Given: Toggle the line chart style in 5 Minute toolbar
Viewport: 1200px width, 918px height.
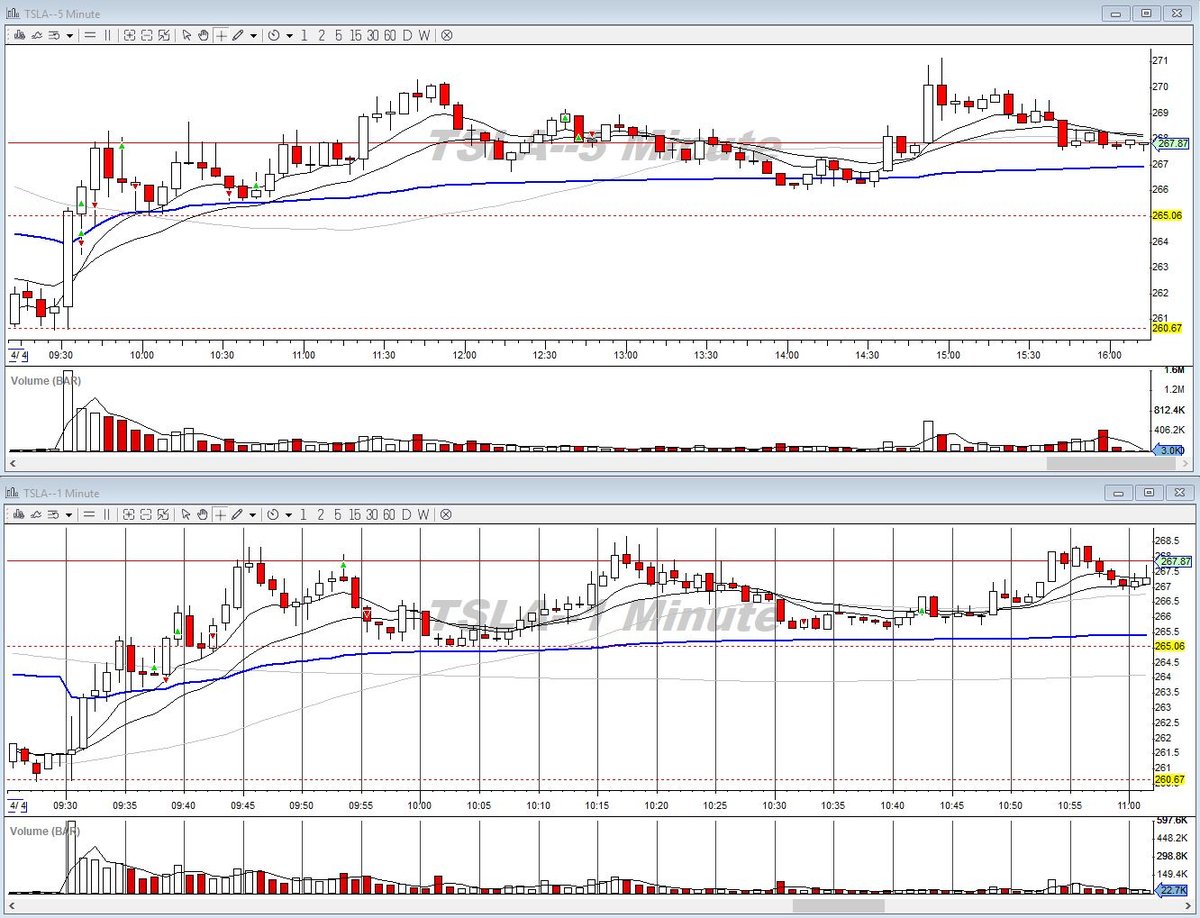Looking at the screenshot, I should pyautogui.click(x=36, y=35).
